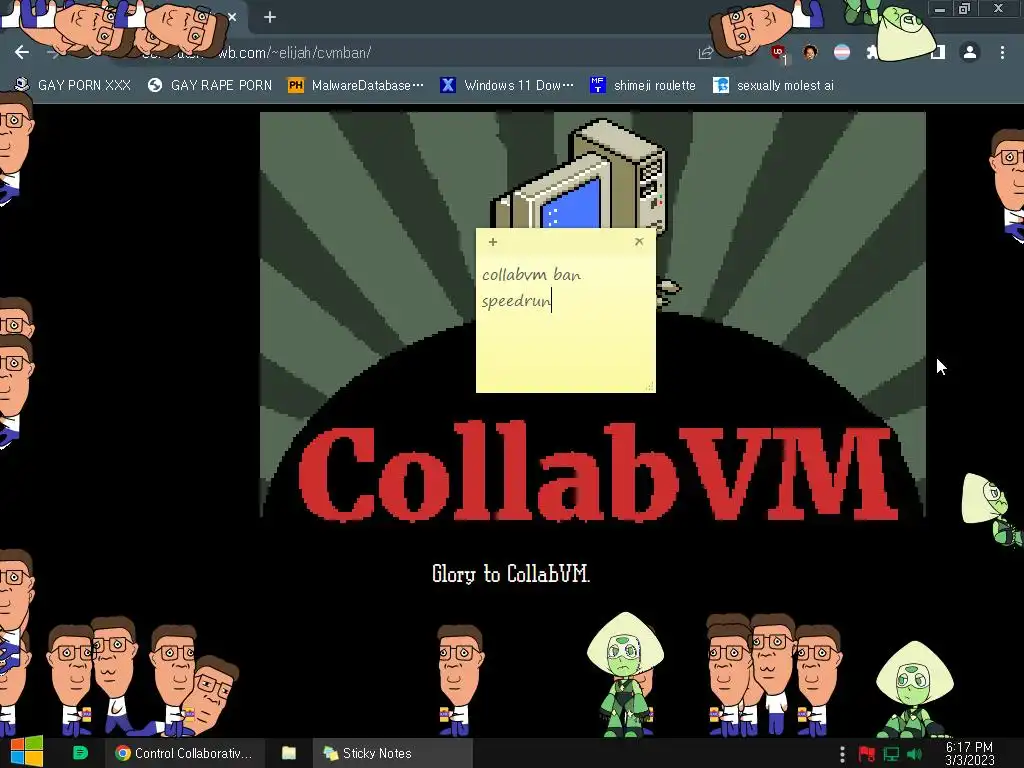The image size is (1024, 768).
Task: Go back with the browser back arrow
Action: [22, 52]
